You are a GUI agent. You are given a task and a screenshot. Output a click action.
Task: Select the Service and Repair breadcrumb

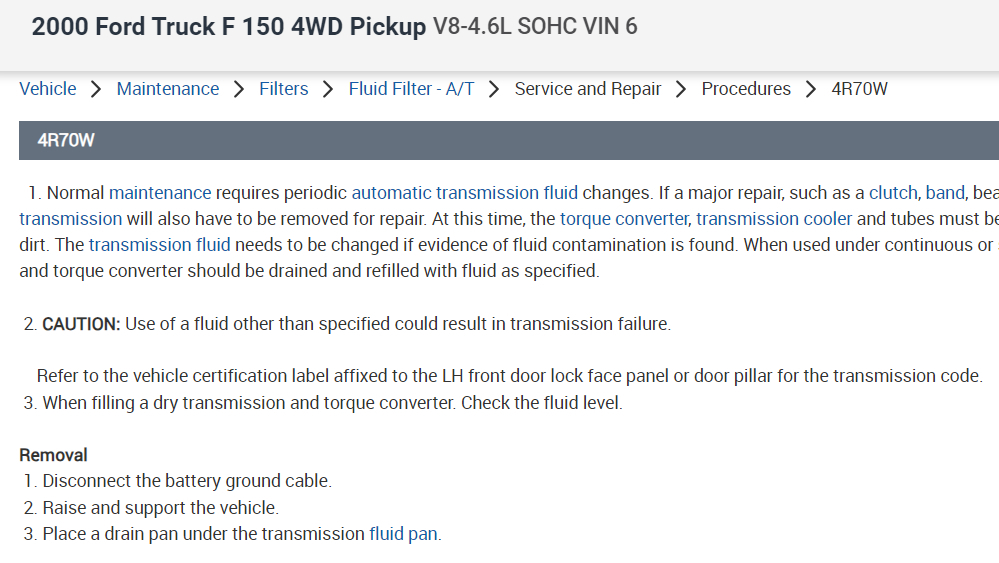588,89
